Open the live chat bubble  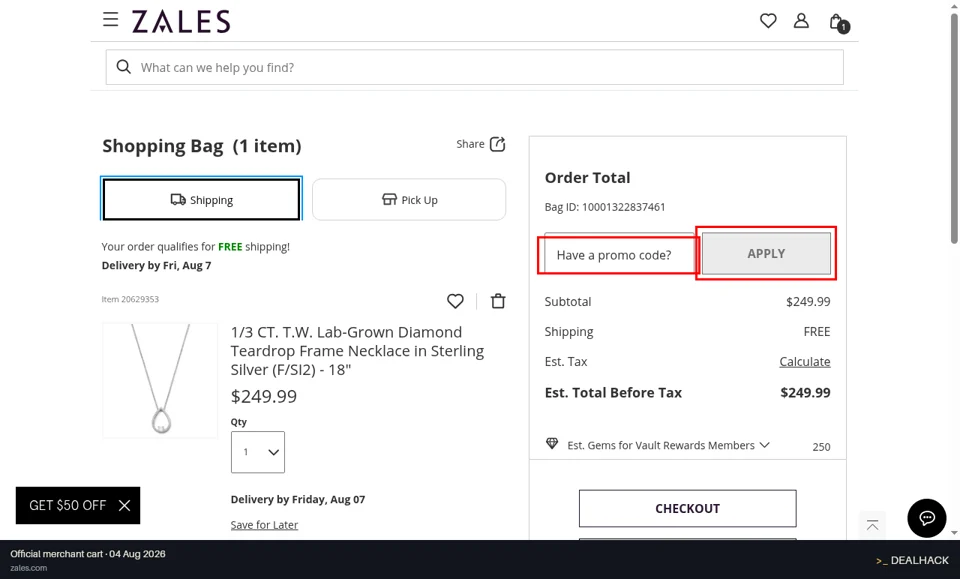click(x=926, y=518)
